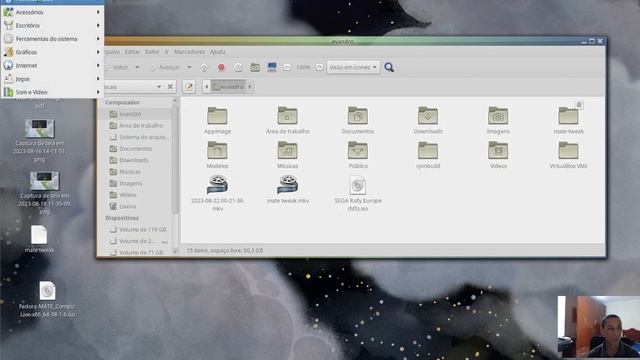Select the mate-tweak folder icon
The image size is (640, 360).
tap(568, 116)
